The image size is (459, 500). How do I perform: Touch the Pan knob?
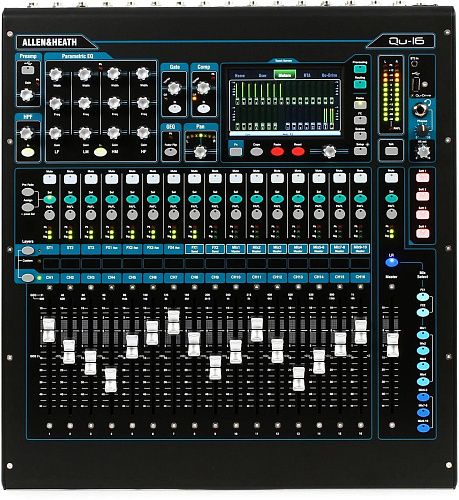[x=200, y=152]
